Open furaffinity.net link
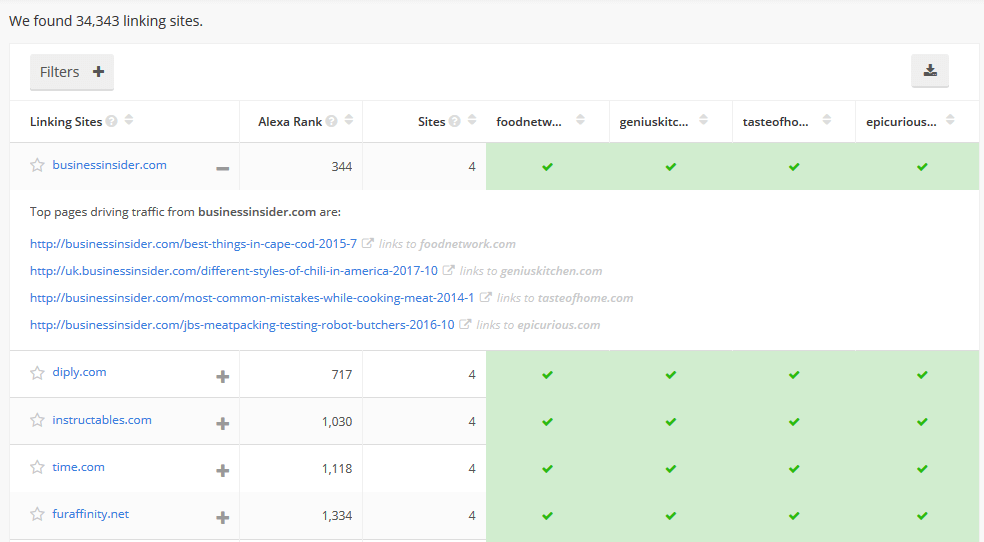The height and width of the screenshot is (542, 984). coord(90,514)
